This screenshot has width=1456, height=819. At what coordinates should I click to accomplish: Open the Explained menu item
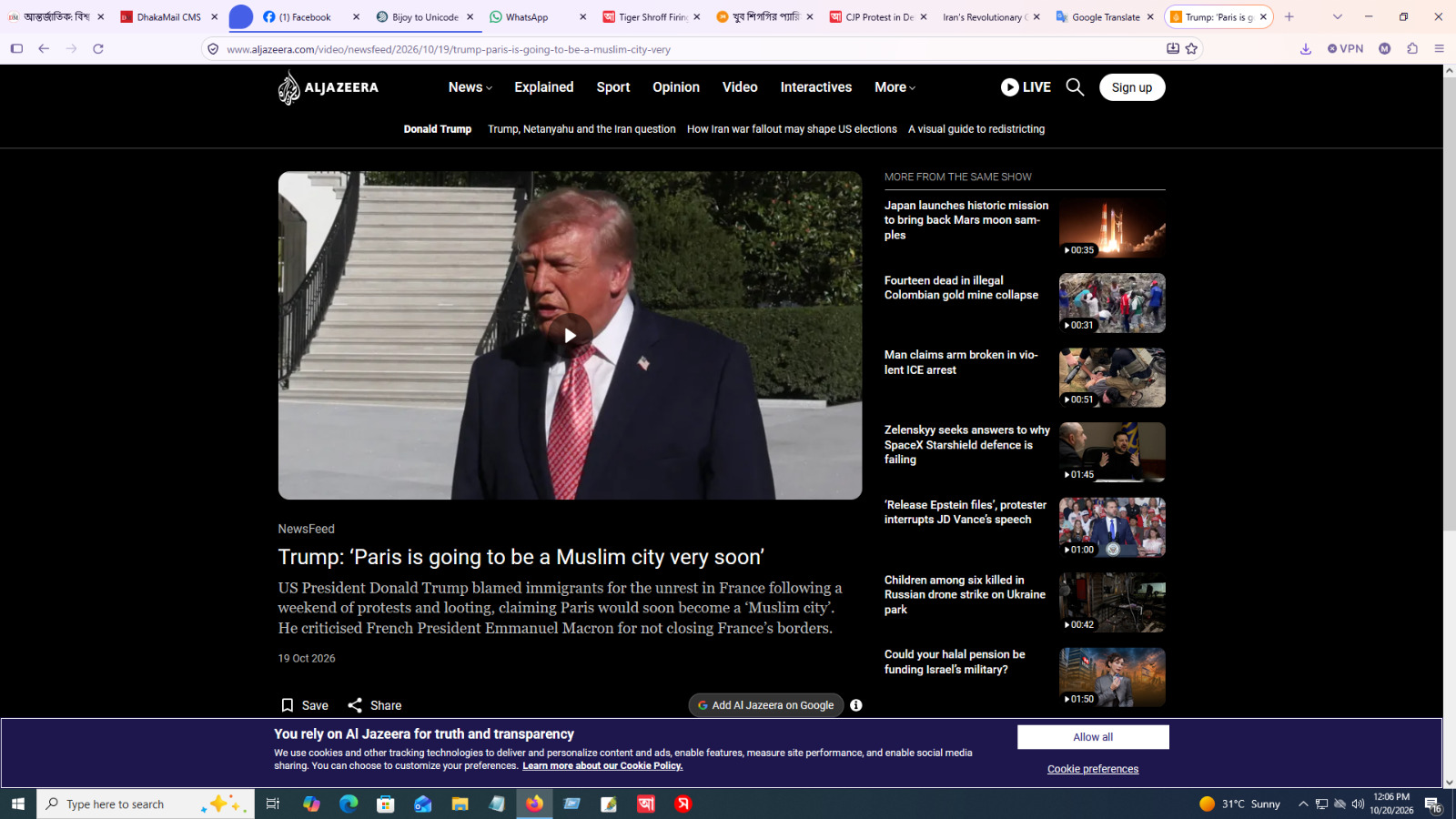click(544, 87)
